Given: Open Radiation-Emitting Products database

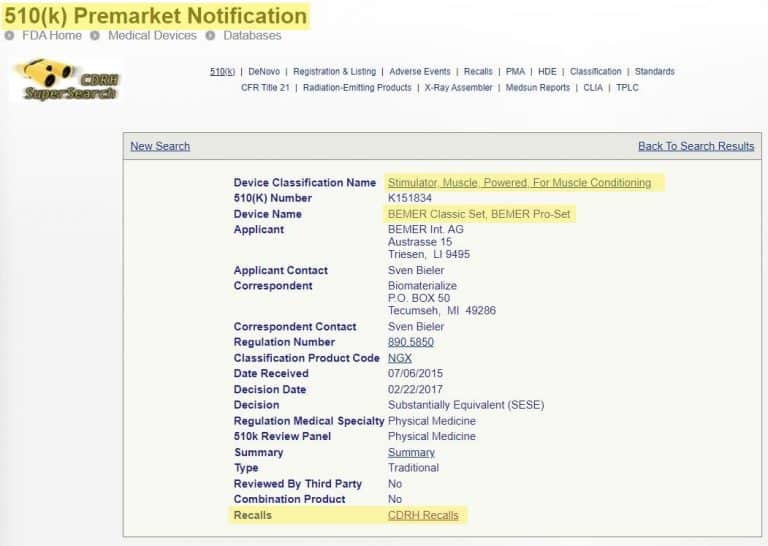Looking at the screenshot, I should (357, 88).
